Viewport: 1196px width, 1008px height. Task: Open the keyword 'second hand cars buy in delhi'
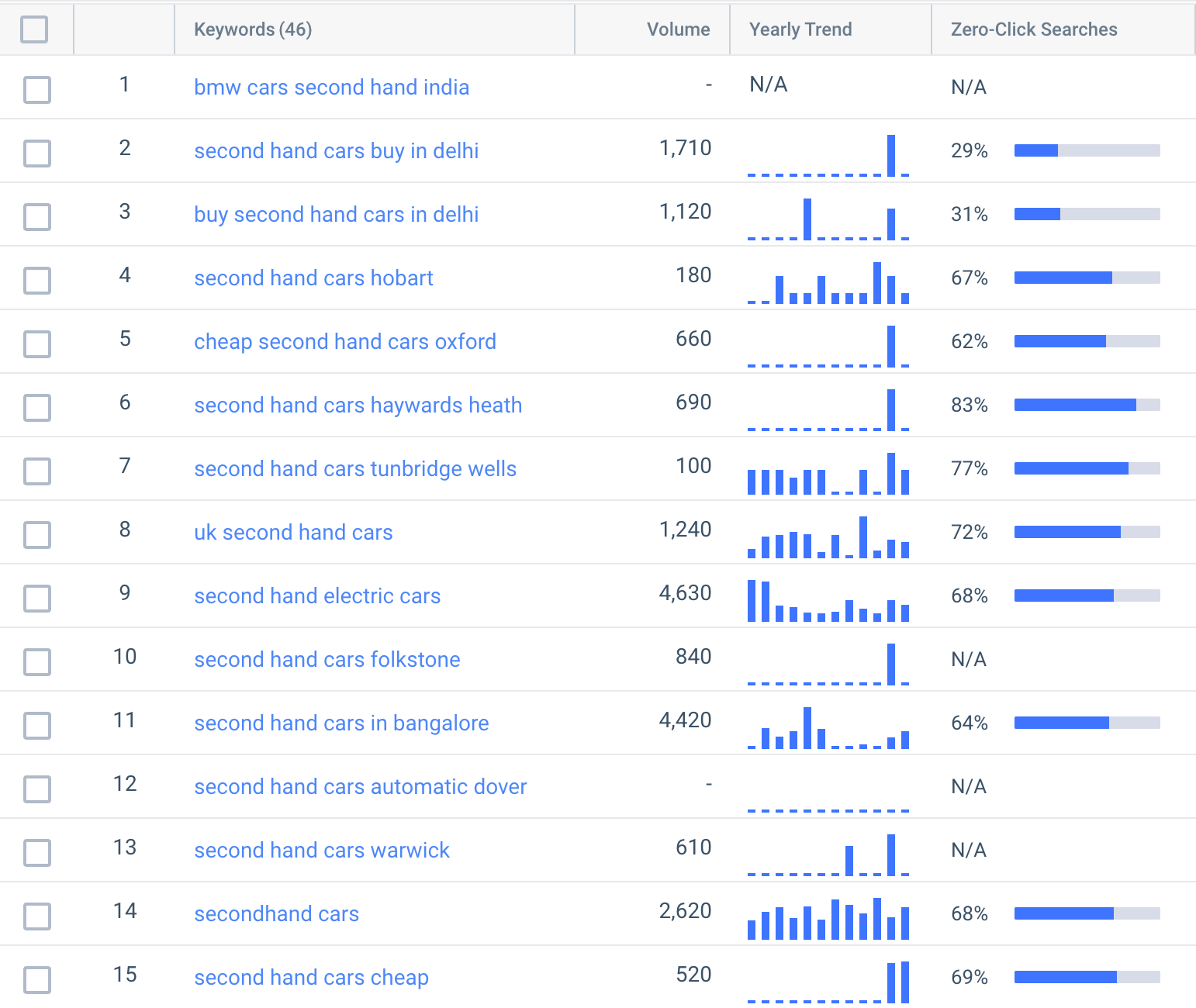(336, 151)
